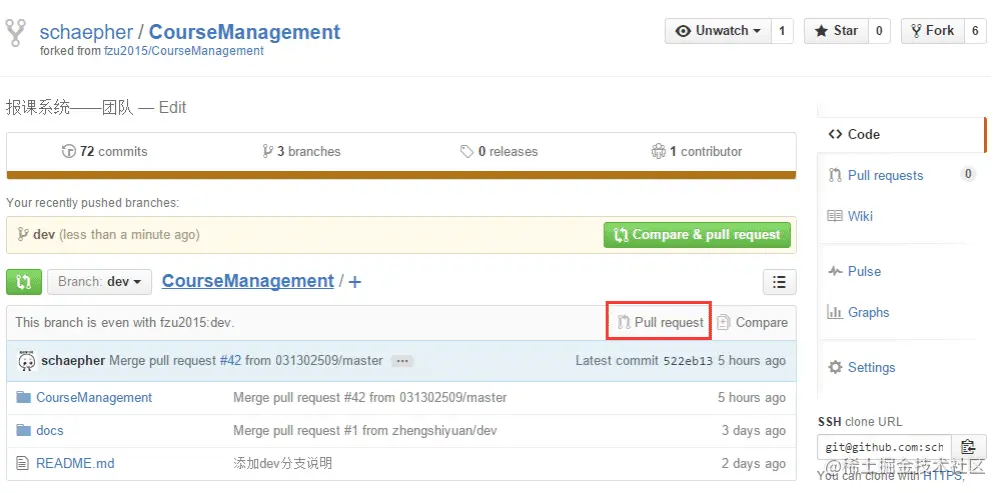Image resolution: width=1002 pixels, height=493 pixels.
Task: Open the Branch: dev dropdown
Action: 99,282
